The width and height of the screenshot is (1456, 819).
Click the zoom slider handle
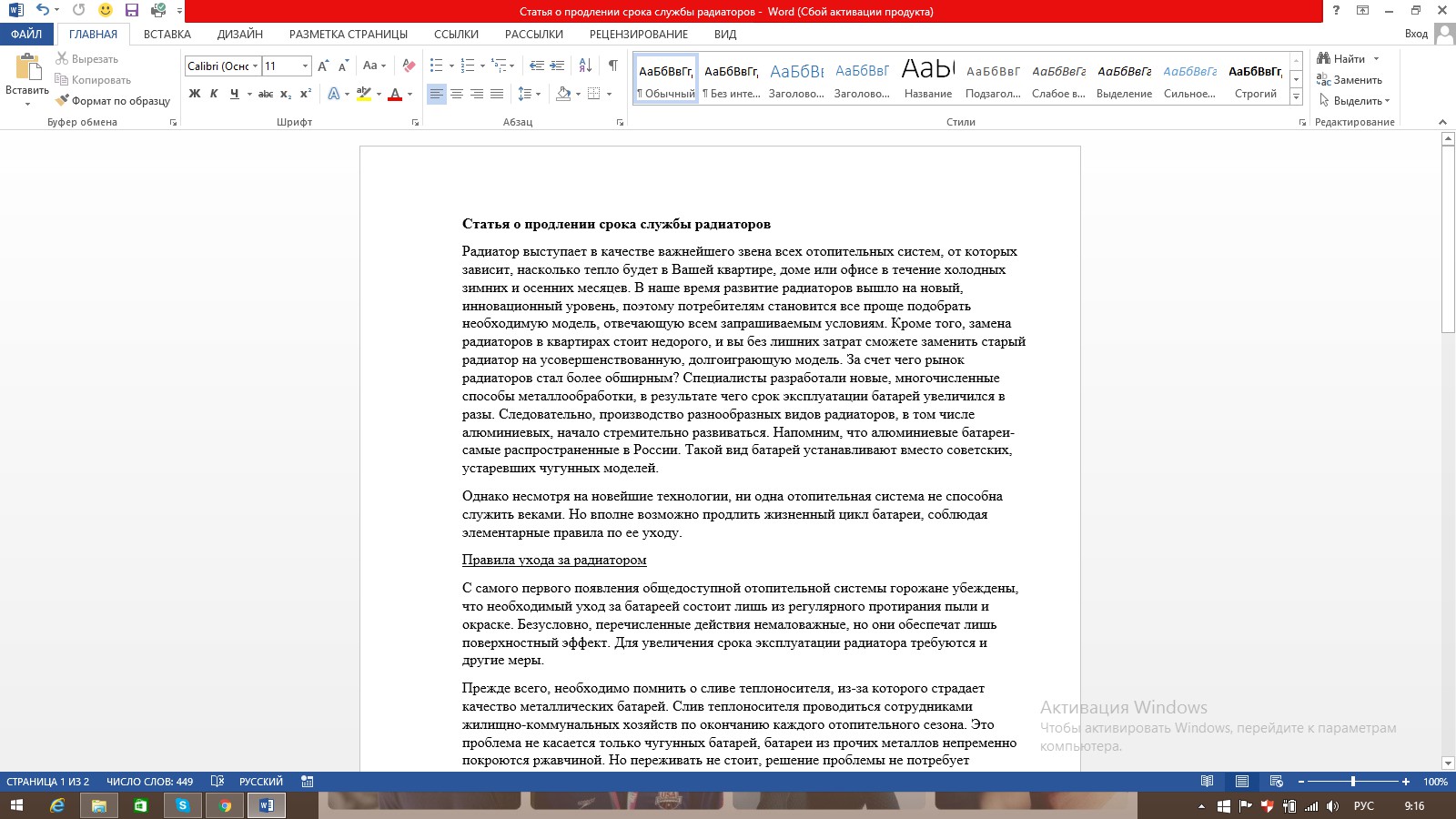click(x=1353, y=782)
